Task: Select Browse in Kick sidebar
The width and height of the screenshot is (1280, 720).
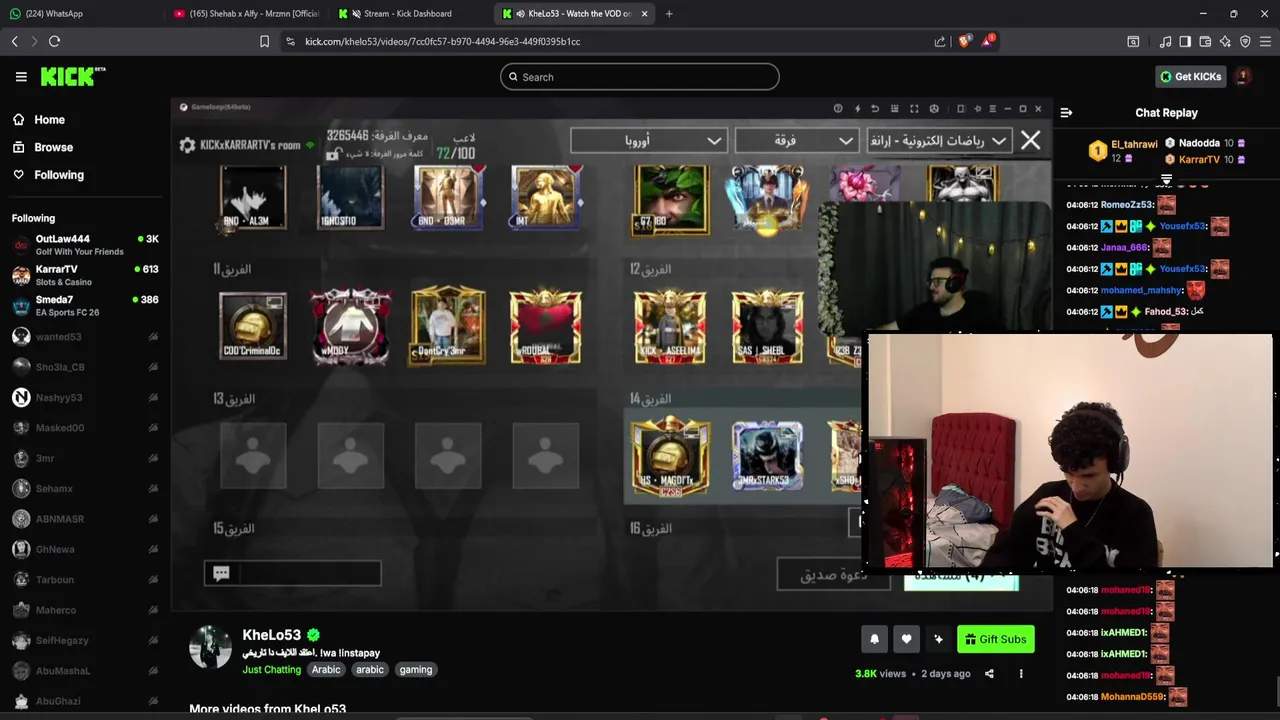Action: pyautogui.click(x=53, y=147)
